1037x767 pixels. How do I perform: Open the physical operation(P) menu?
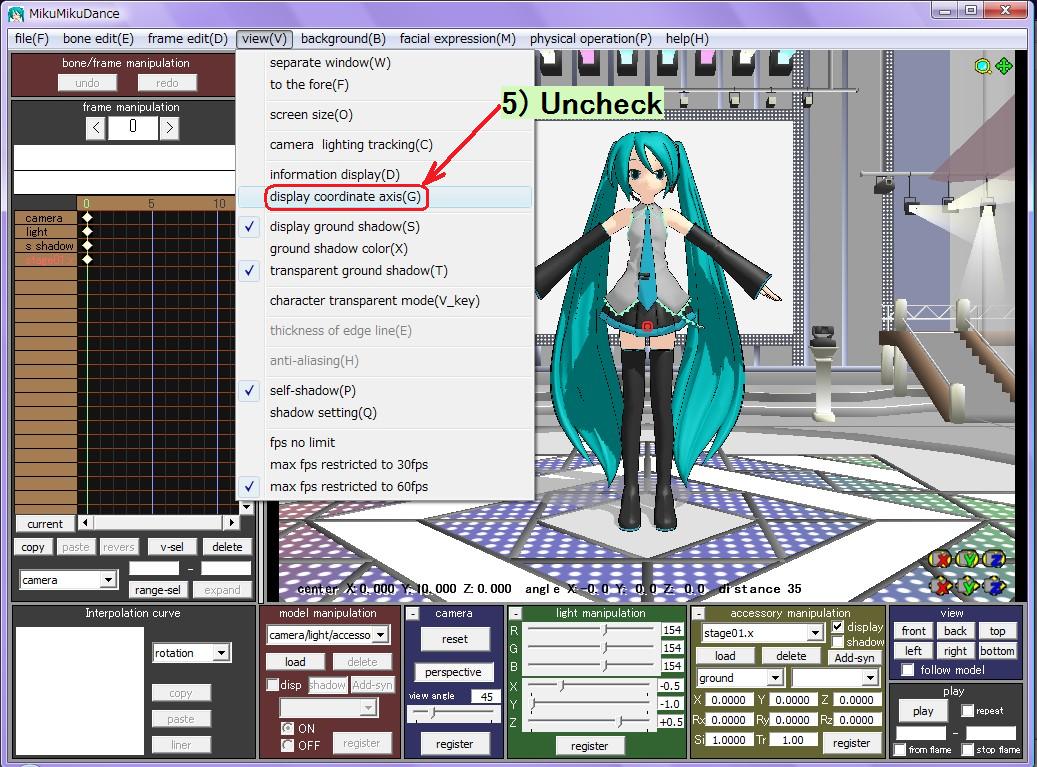(591, 38)
